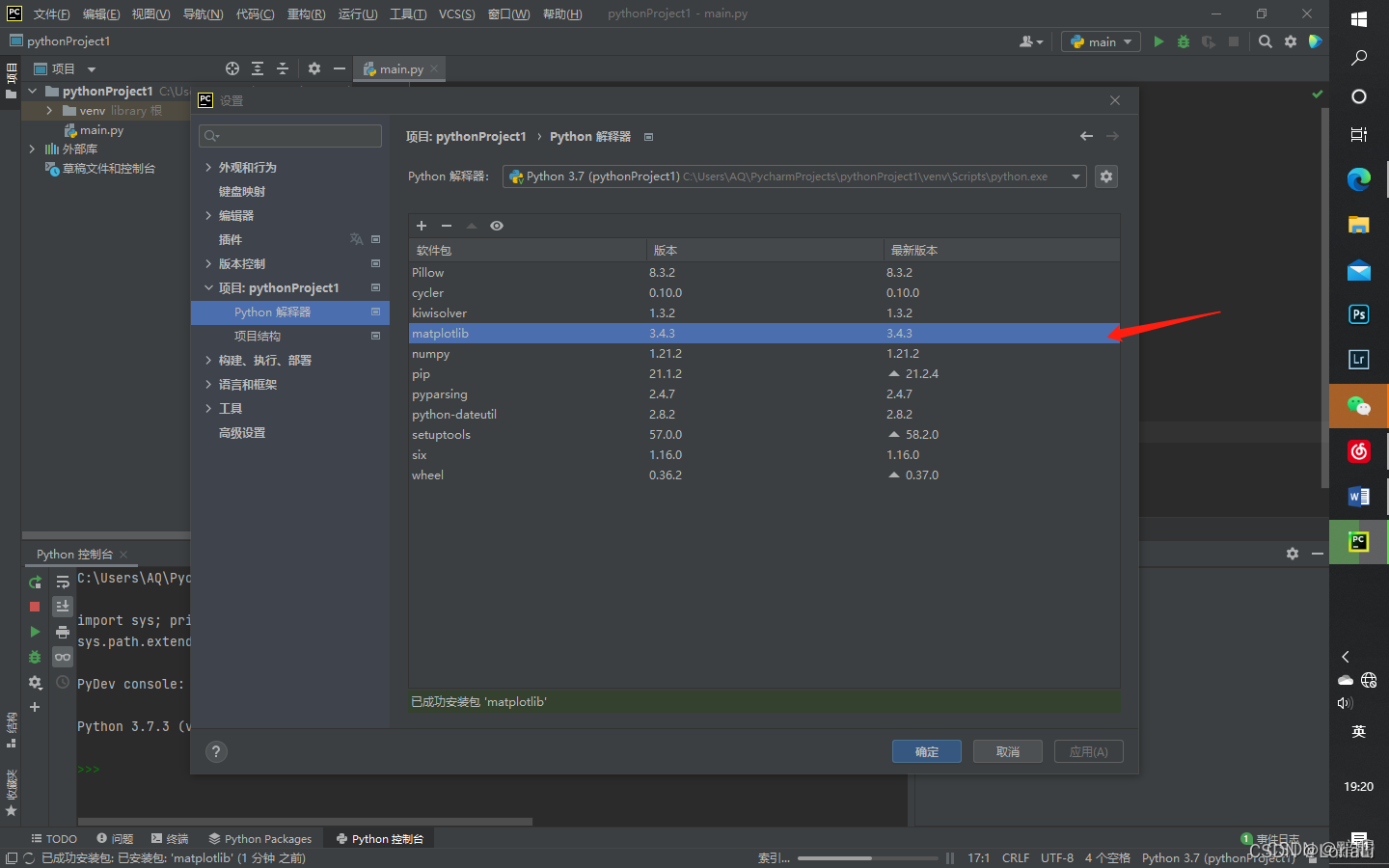The width and height of the screenshot is (1389, 868).
Task: Open the 运行(U) menu
Action: tap(358, 14)
